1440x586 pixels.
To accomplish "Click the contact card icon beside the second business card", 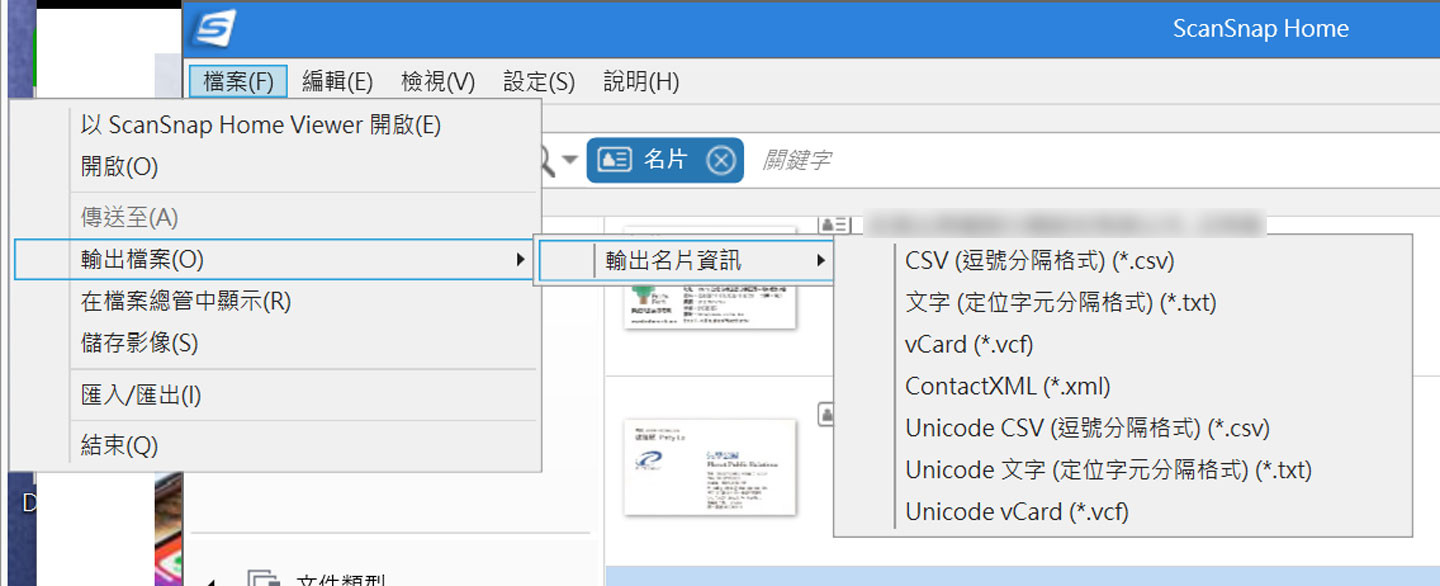I will click(x=824, y=413).
